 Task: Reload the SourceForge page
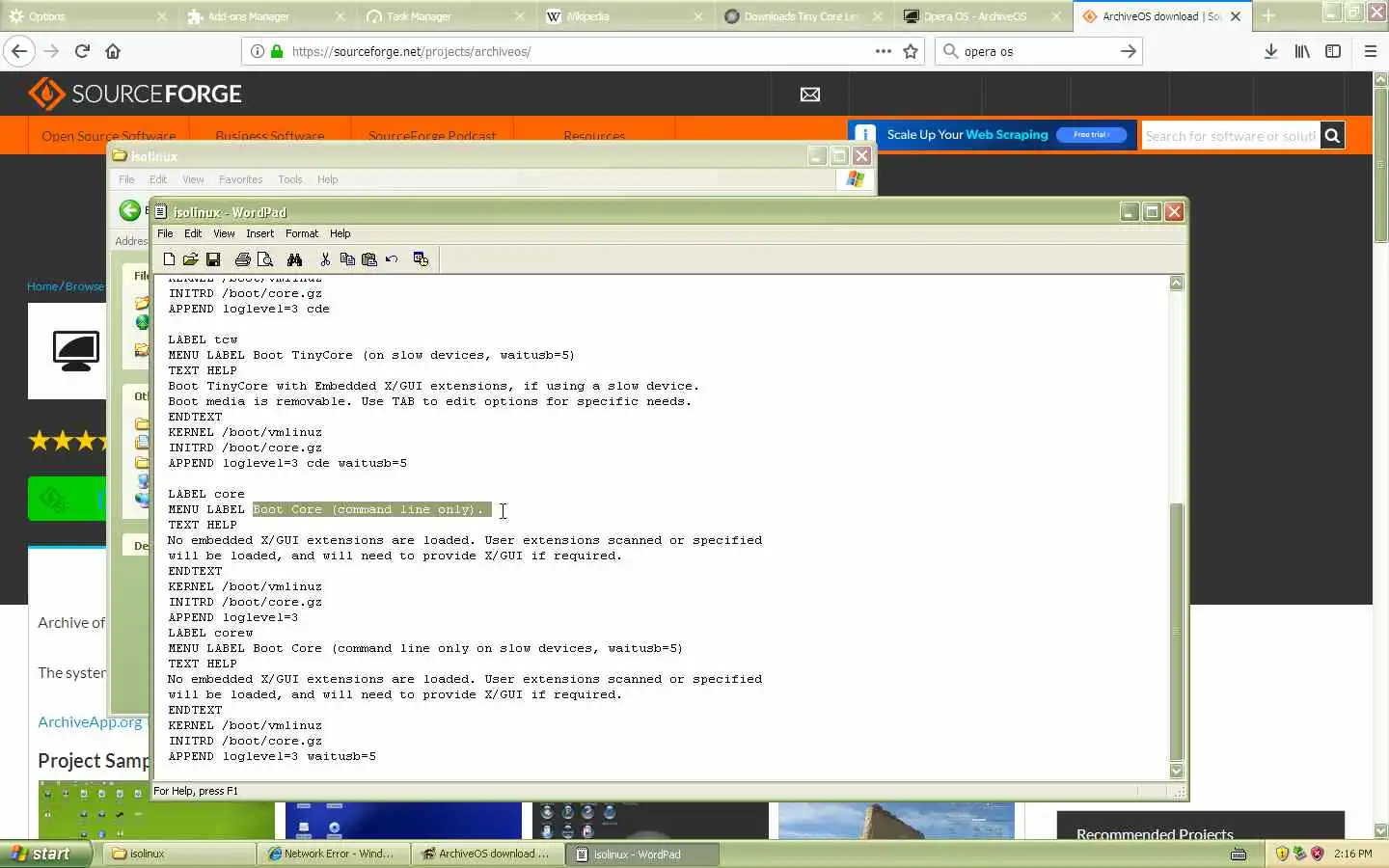coord(82,51)
